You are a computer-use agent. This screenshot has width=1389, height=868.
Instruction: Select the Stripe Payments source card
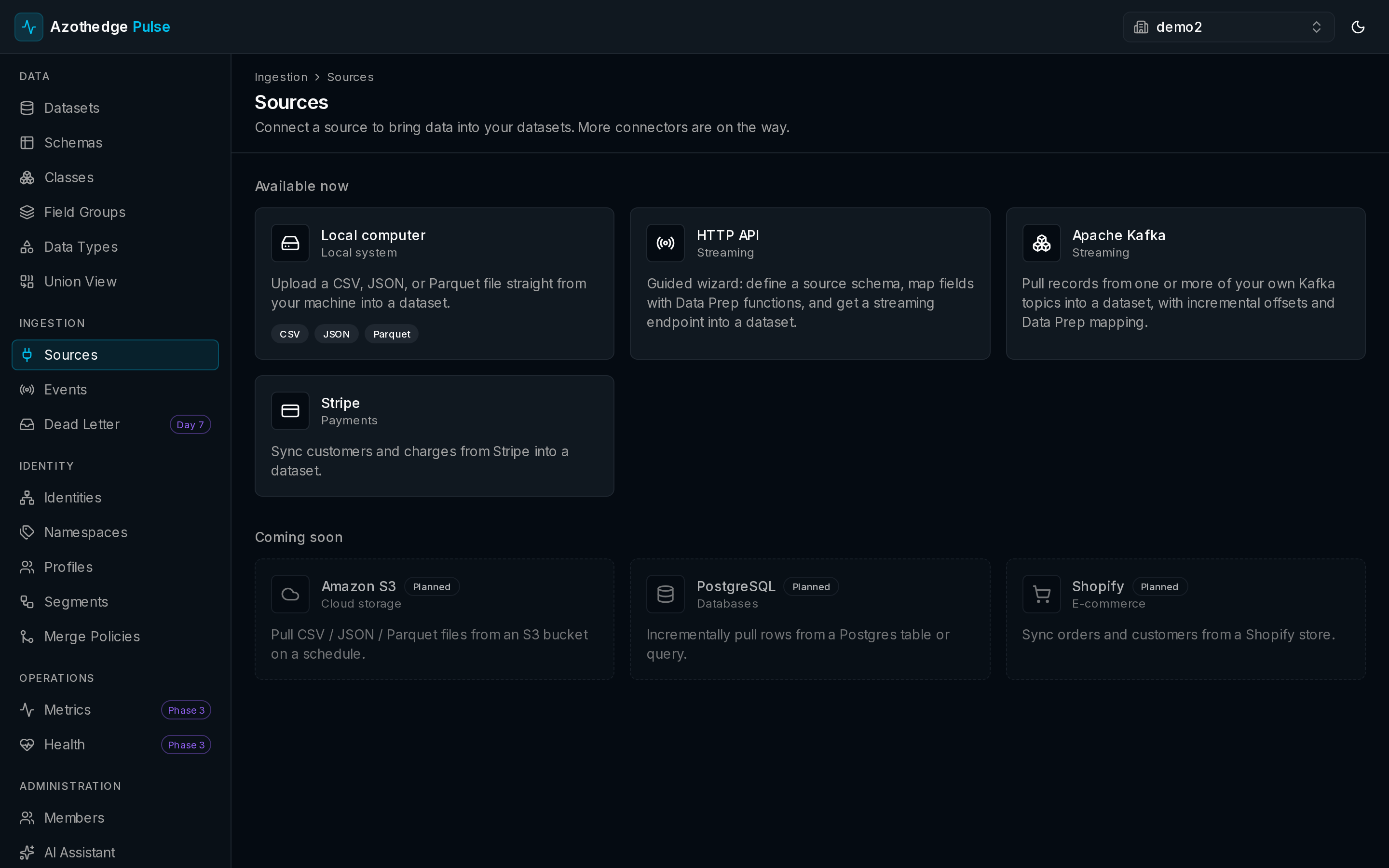(x=435, y=436)
